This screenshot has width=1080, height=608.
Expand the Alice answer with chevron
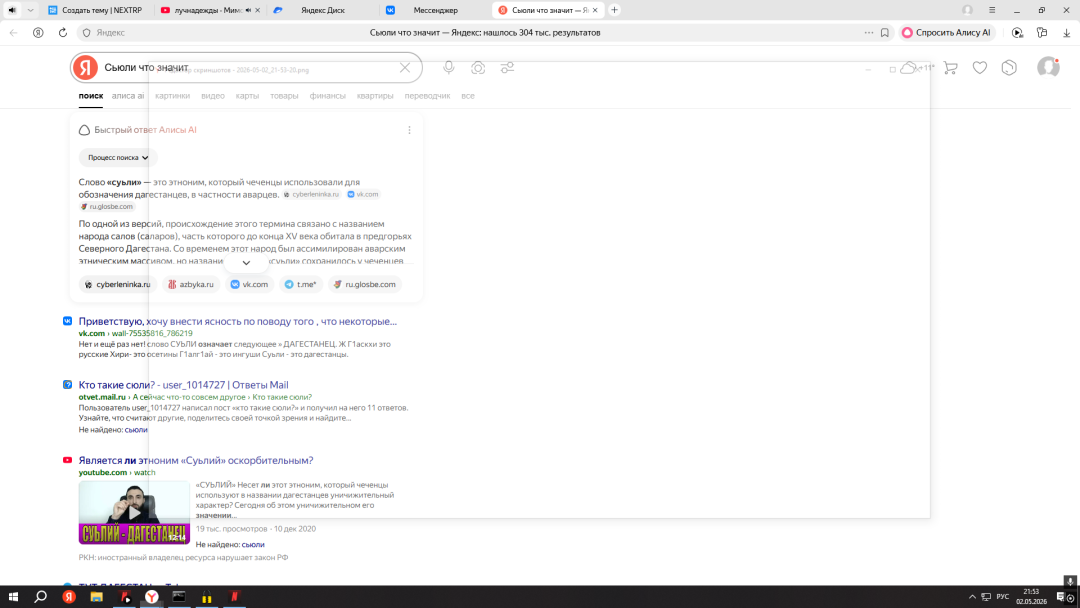click(x=246, y=262)
